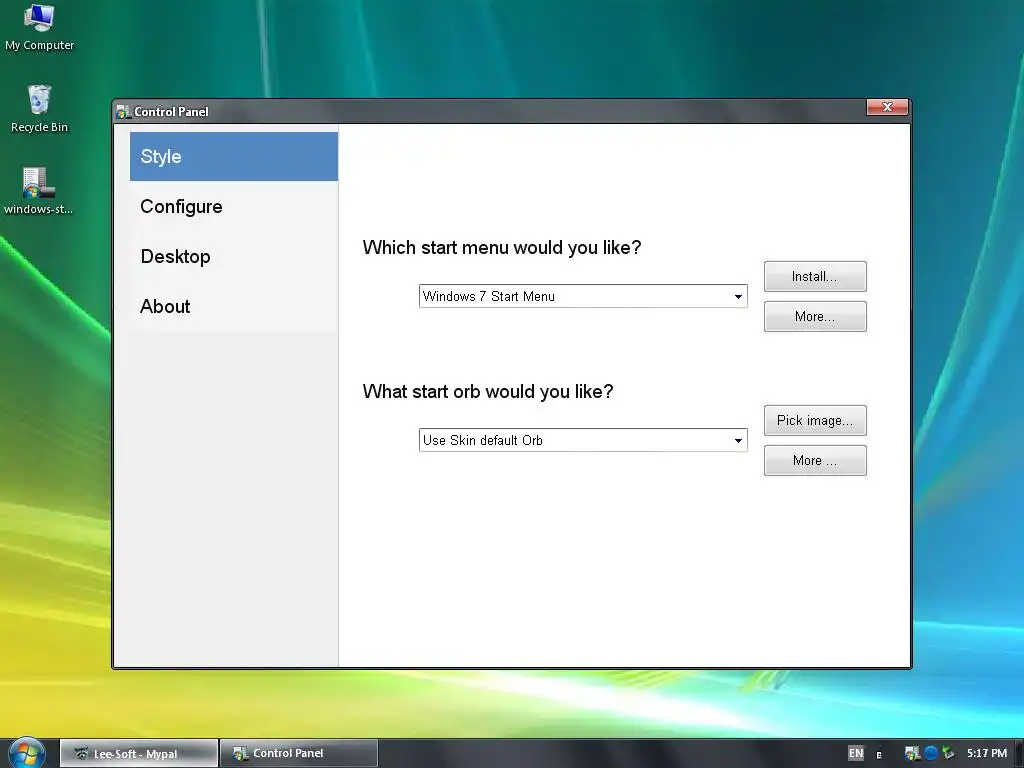Open the Desktop section
Screen dimensions: 1024x768
click(234, 257)
